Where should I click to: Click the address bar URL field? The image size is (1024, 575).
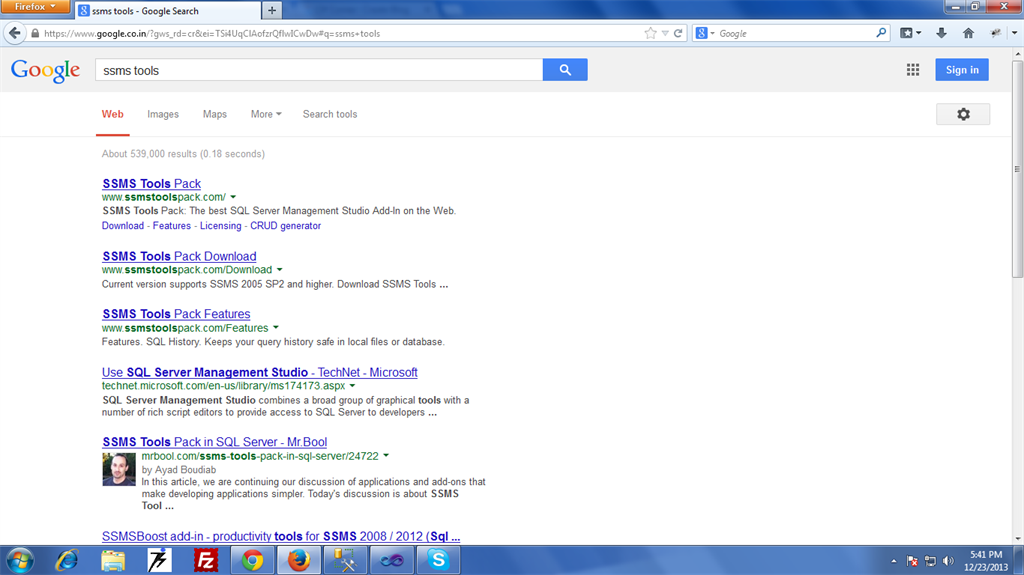[x=340, y=33]
